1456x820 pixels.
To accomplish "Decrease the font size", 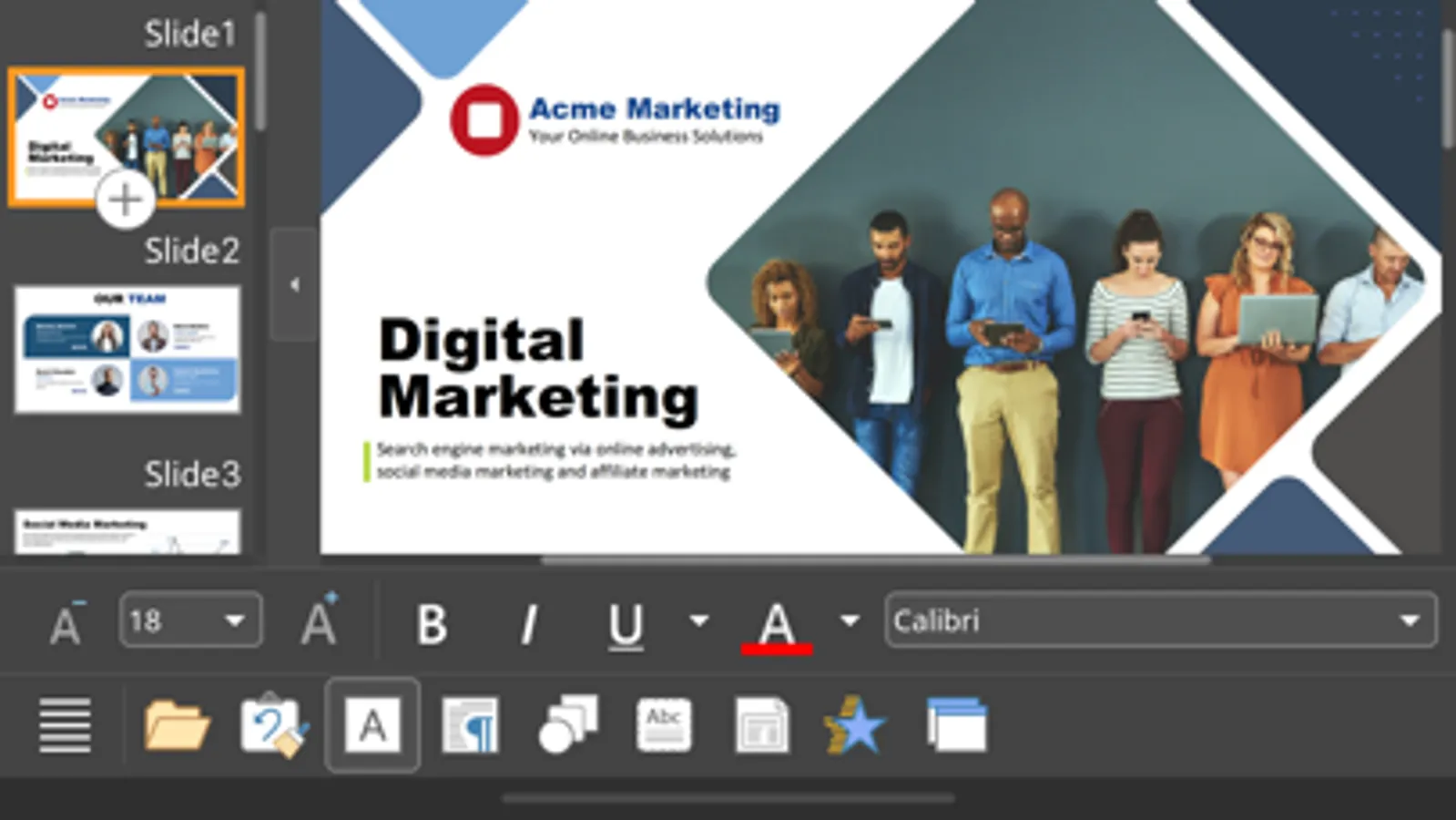I will tap(66, 623).
